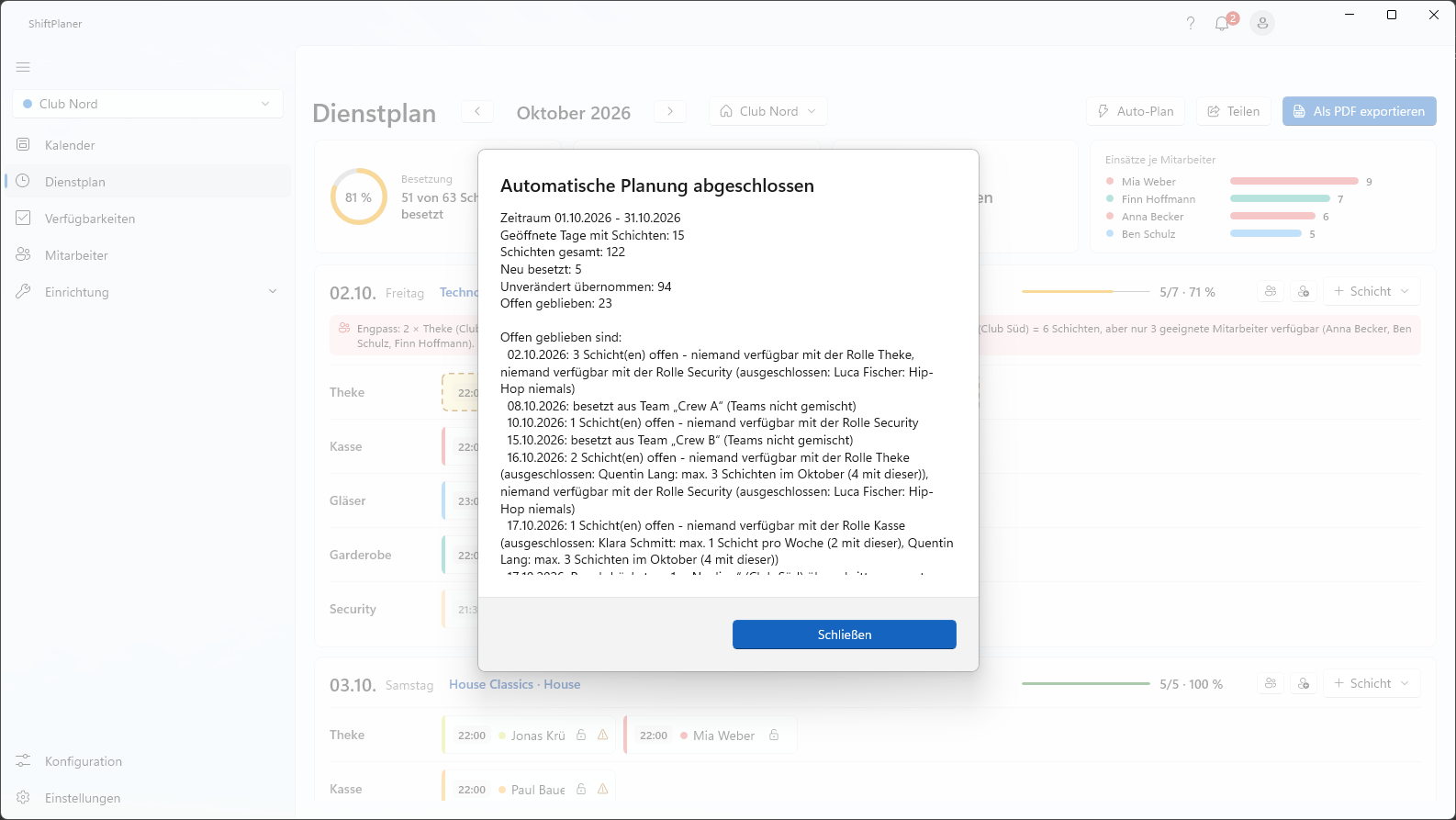This screenshot has height=820, width=1456.
Task: Click Anna Becker in the Einsätze legend
Action: coord(1152,217)
